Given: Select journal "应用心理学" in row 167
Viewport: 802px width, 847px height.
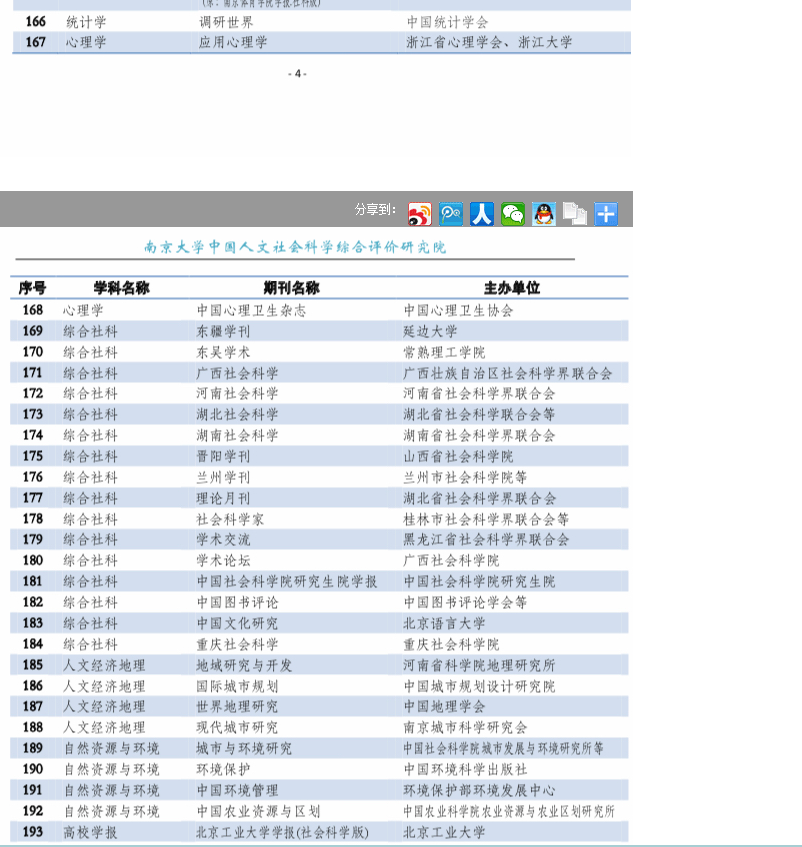Looking at the screenshot, I should [x=233, y=42].
